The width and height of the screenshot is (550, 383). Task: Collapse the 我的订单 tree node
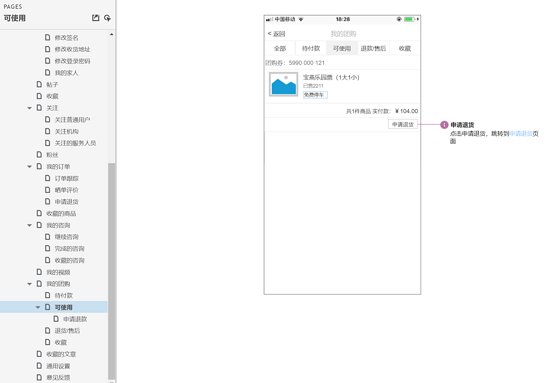pyautogui.click(x=29, y=167)
